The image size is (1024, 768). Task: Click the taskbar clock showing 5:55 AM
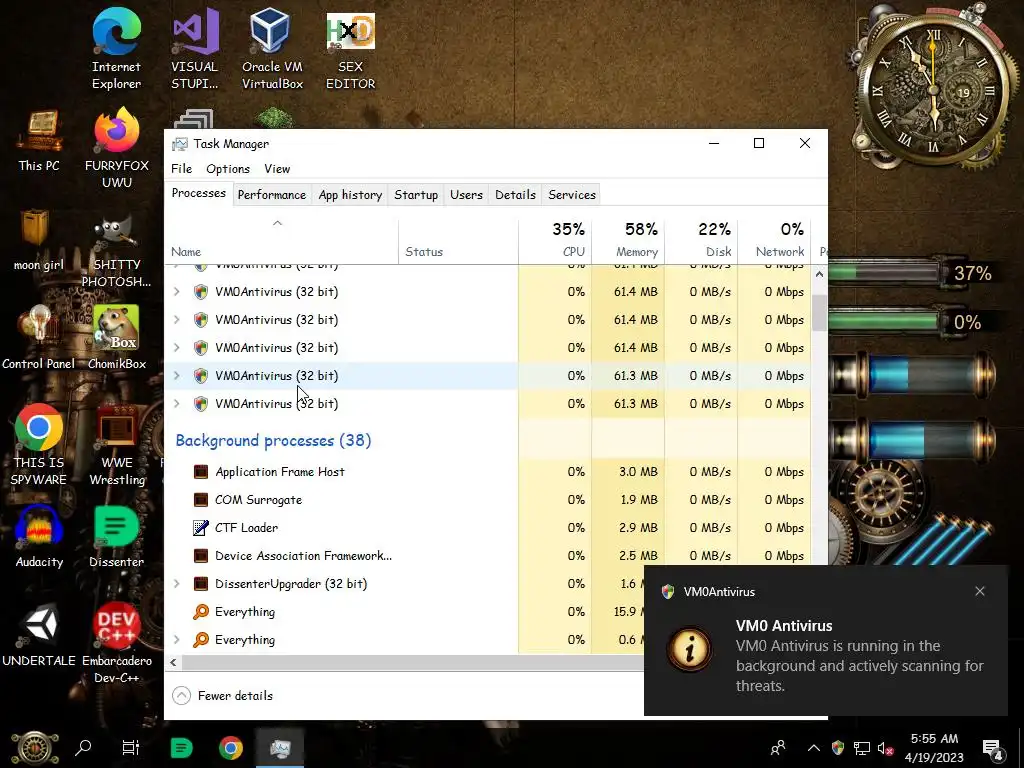[934, 748]
